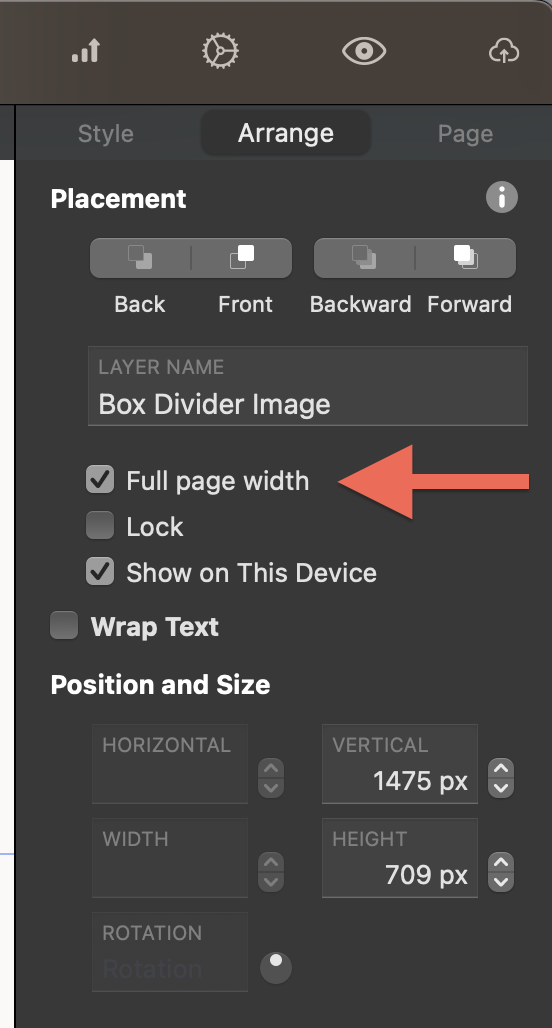Enable the Lock checkbox
This screenshot has width=552, height=1028.
click(x=100, y=526)
